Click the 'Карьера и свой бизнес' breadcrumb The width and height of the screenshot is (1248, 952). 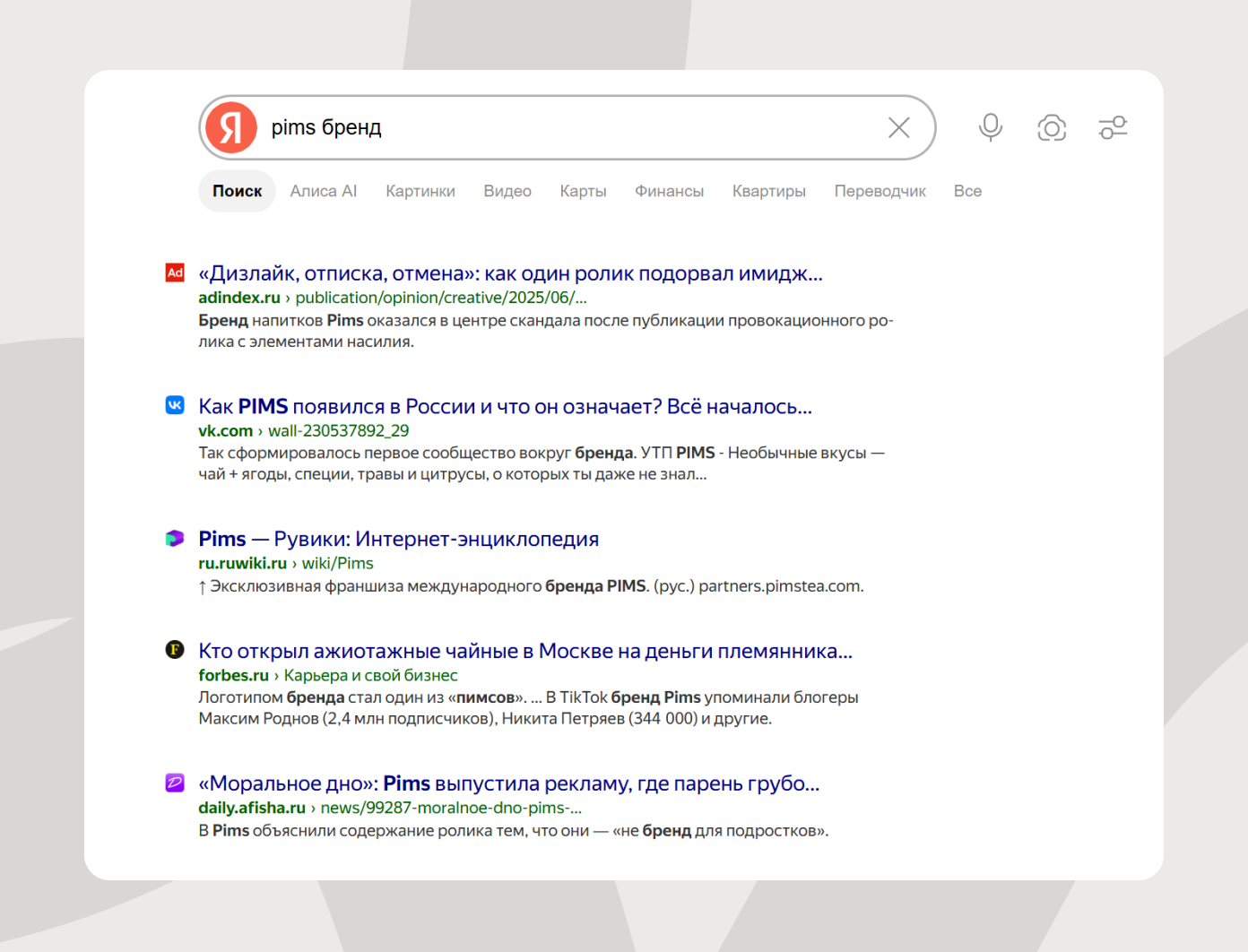[x=370, y=676]
